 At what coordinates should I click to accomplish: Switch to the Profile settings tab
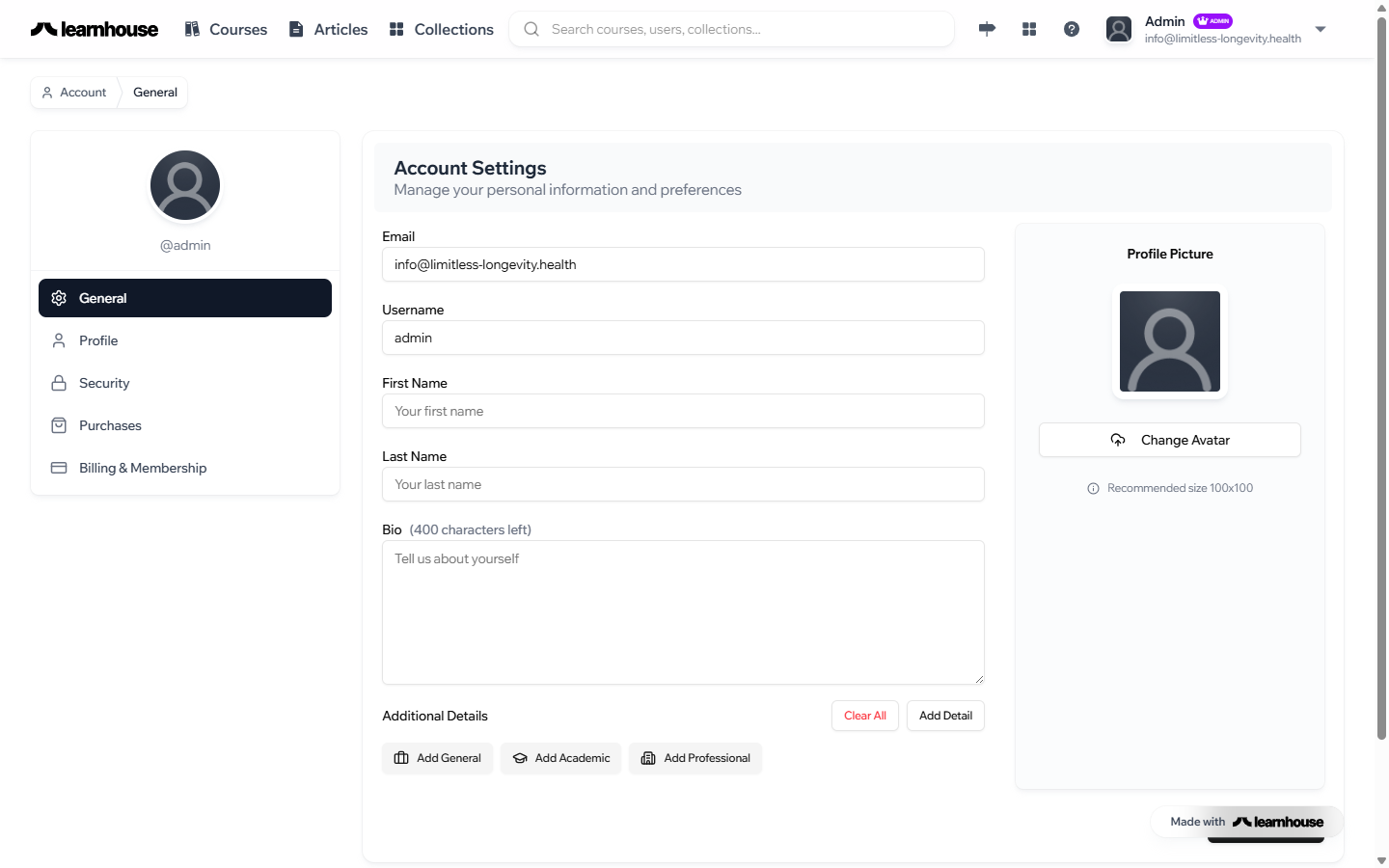click(98, 340)
